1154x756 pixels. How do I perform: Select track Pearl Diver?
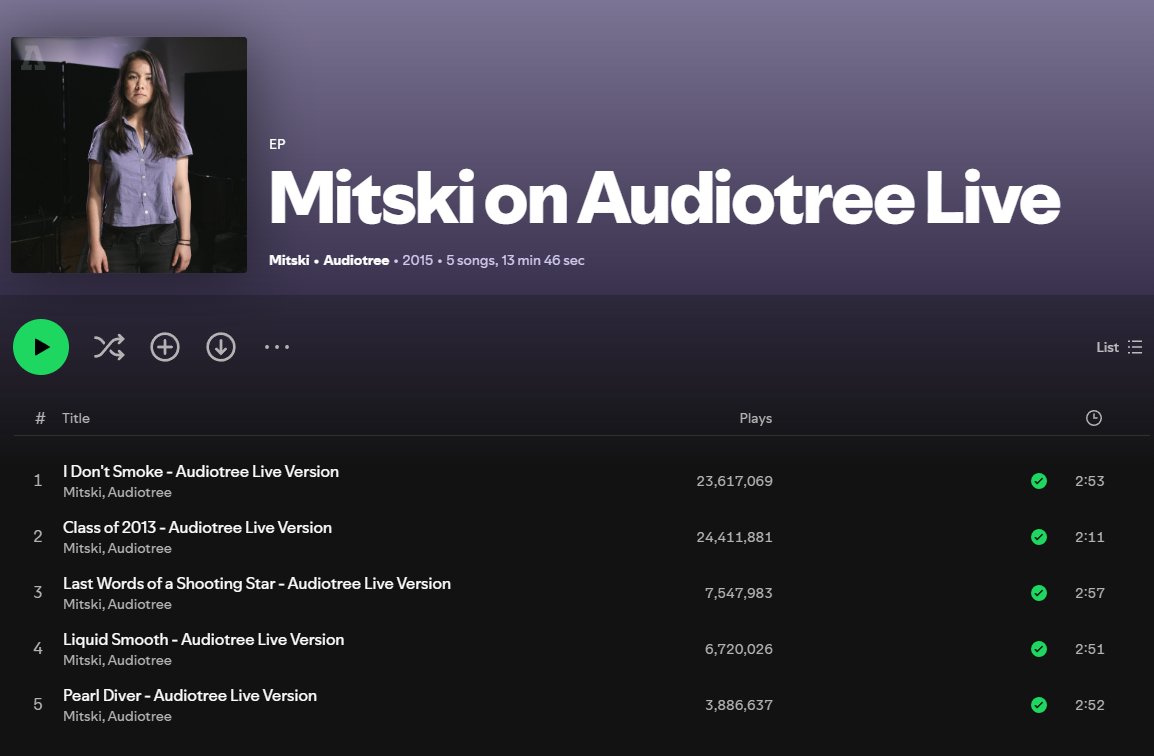[x=190, y=695]
